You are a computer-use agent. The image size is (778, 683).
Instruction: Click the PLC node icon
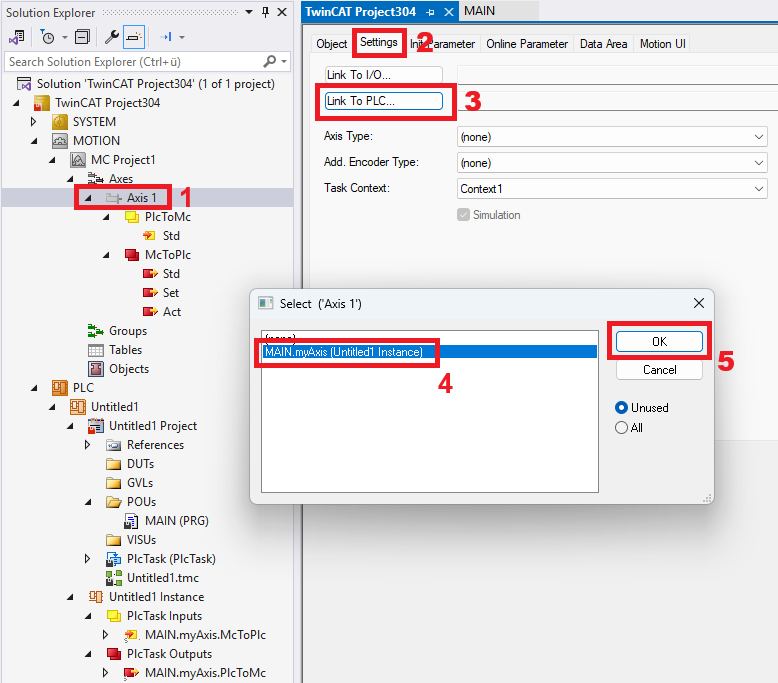[x=60, y=388]
